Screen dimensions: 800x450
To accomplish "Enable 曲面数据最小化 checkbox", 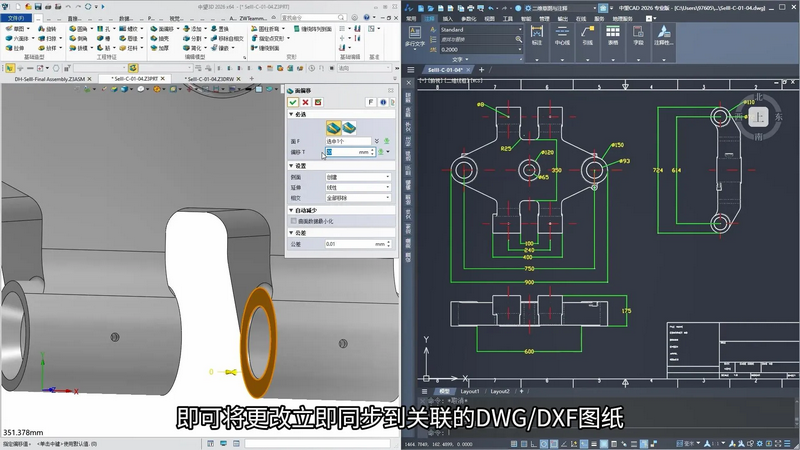I will point(295,219).
